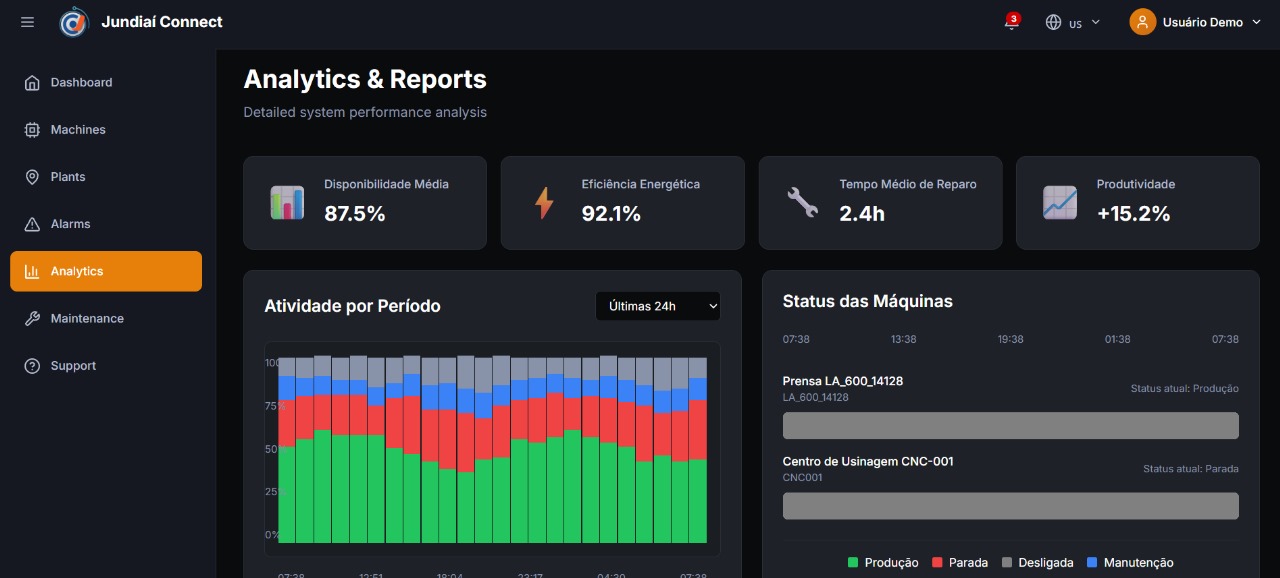The height and width of the screenshot is (578, 1280).
Task: Click the hamburger menu icon
Action: (x=27, y=22)
